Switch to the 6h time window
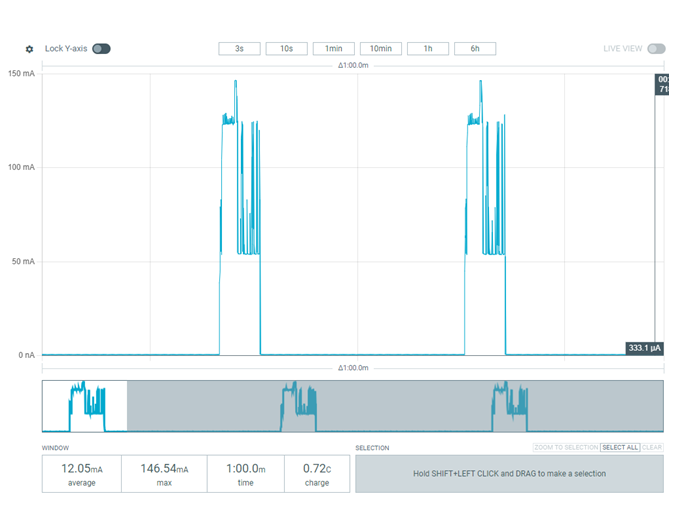Image resolution: width=688 pixels, height=516 pixels. [475, 49]
